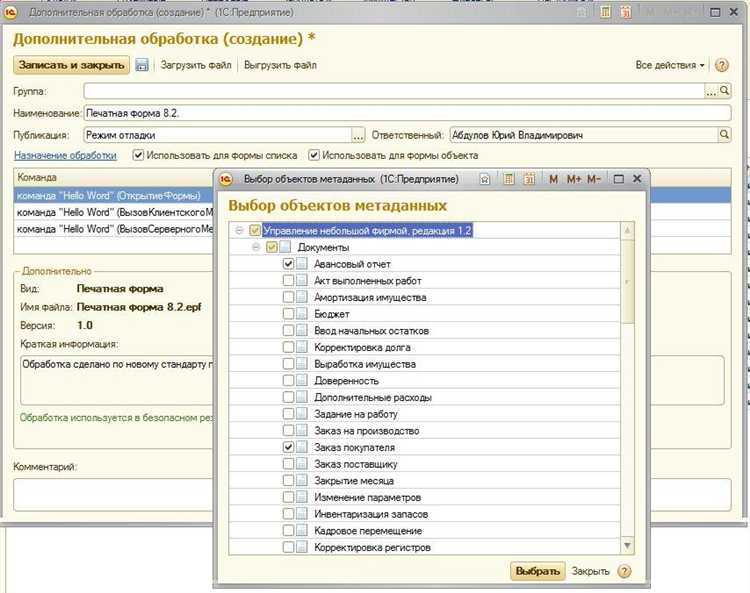Click the M+ button in dialog title
Screen dimensions: 750x593
574,179
